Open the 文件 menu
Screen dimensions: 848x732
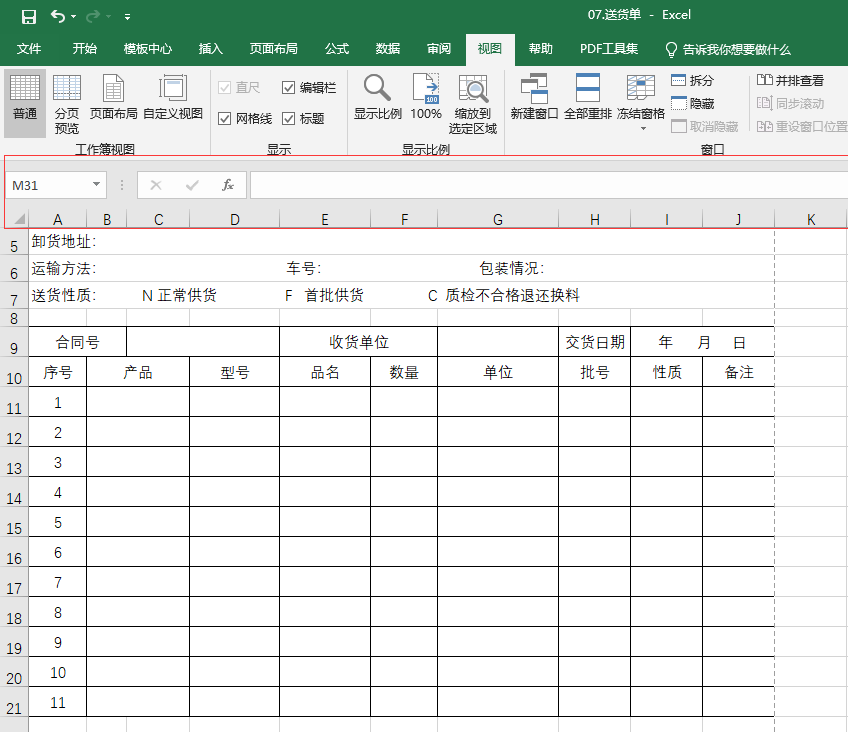(x=29, y=49)
